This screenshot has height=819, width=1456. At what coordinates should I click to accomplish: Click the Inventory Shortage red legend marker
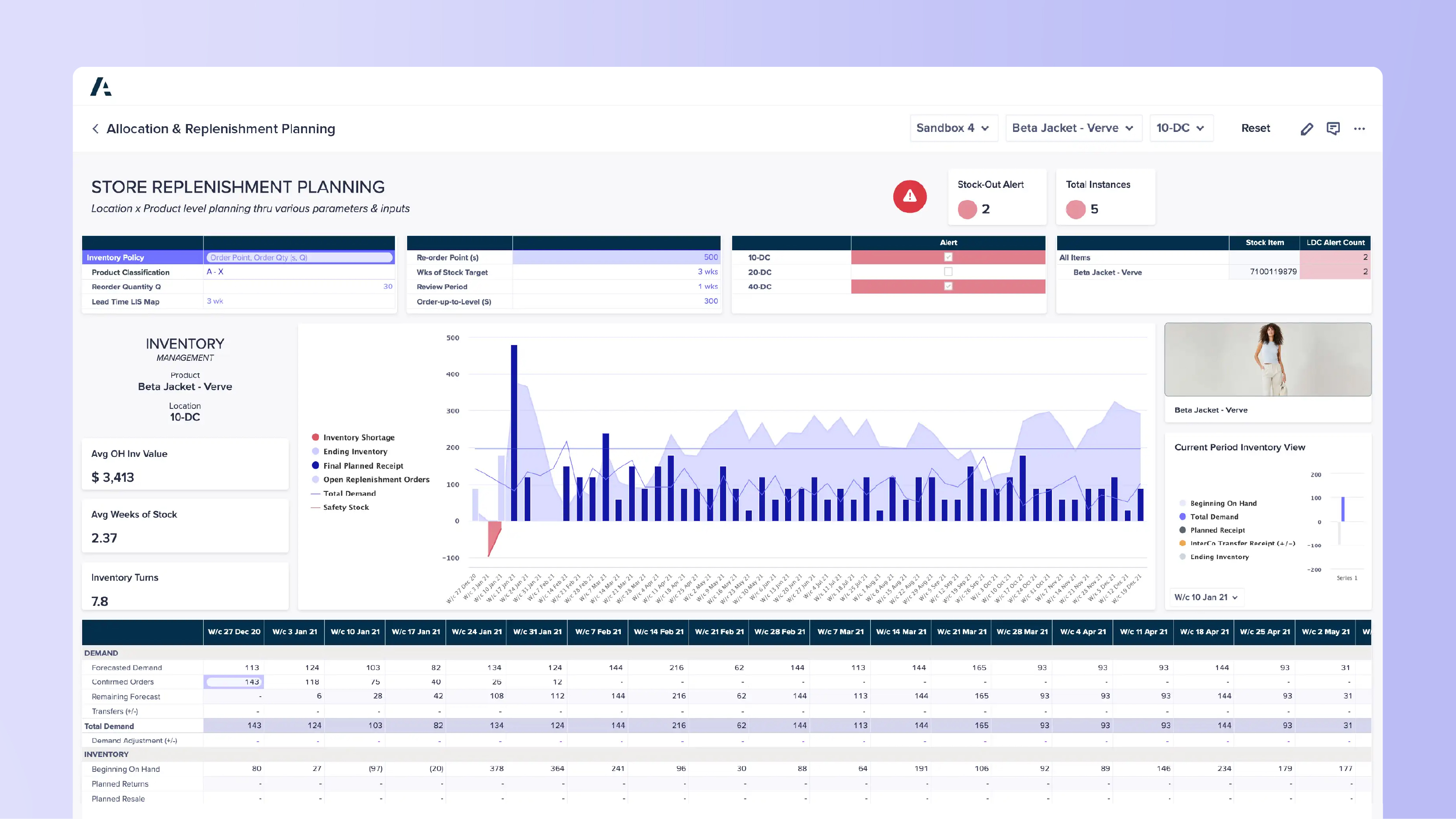click(x=315, y=437)
